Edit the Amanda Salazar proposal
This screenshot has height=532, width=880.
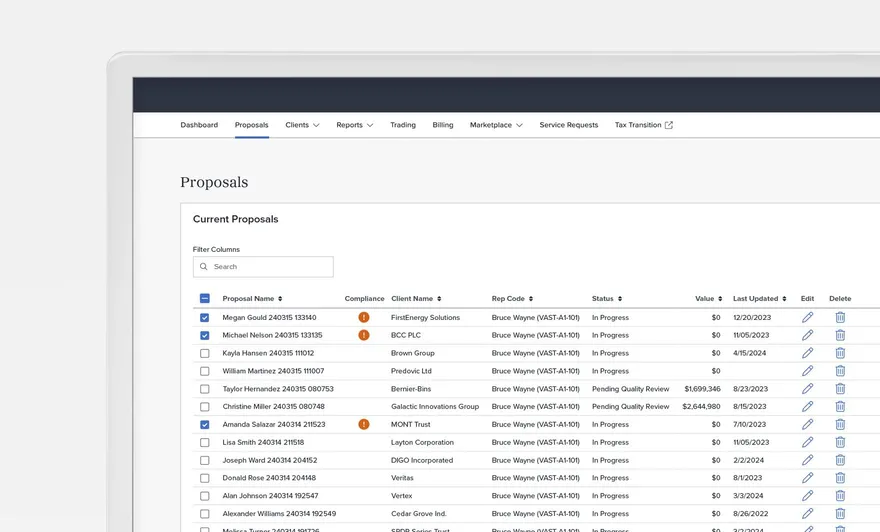(x=807, y=425)
